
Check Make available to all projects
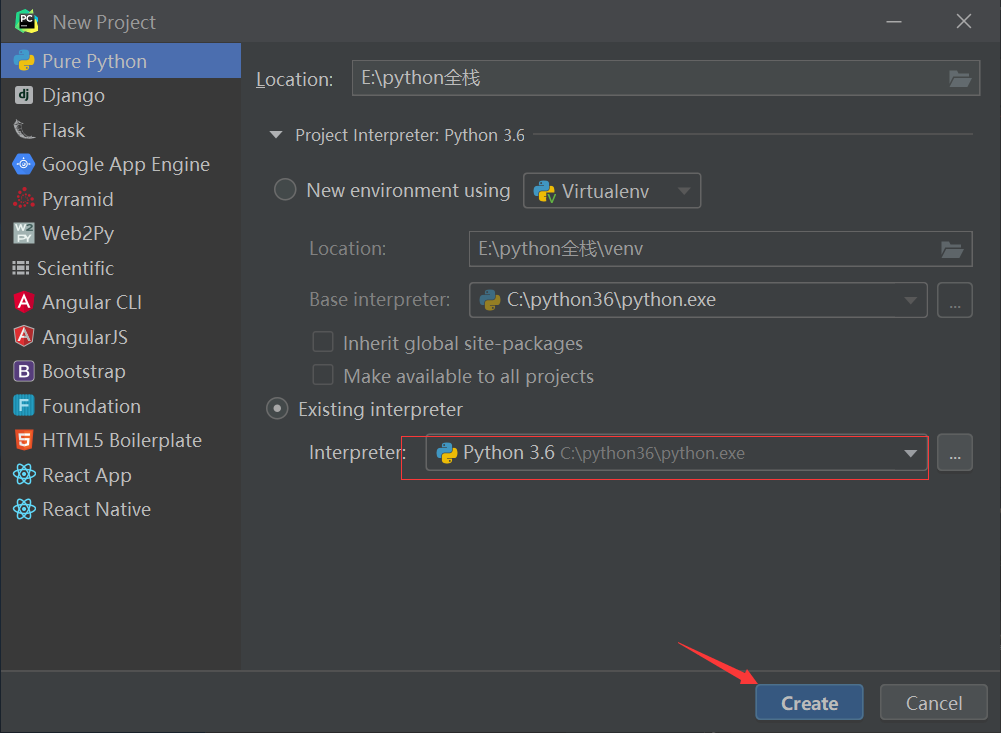[323, 376]
